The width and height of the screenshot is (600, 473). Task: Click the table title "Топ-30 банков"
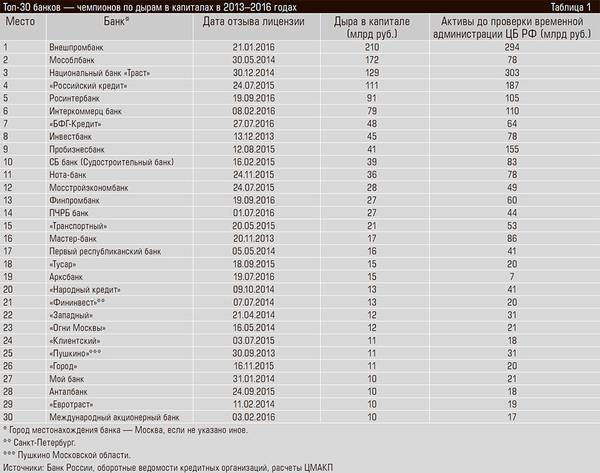coord(149,7)
